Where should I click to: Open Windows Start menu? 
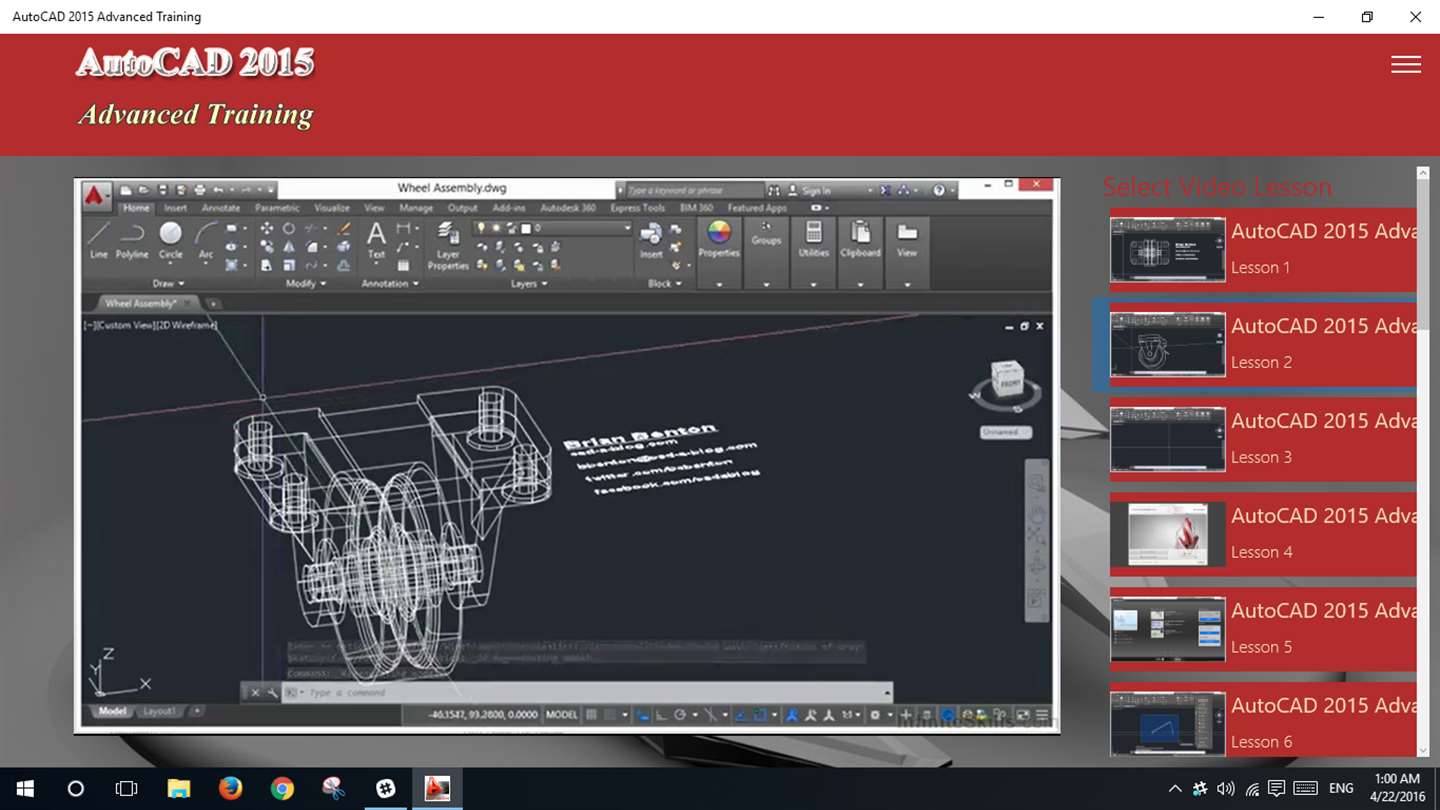coord(25,789)
